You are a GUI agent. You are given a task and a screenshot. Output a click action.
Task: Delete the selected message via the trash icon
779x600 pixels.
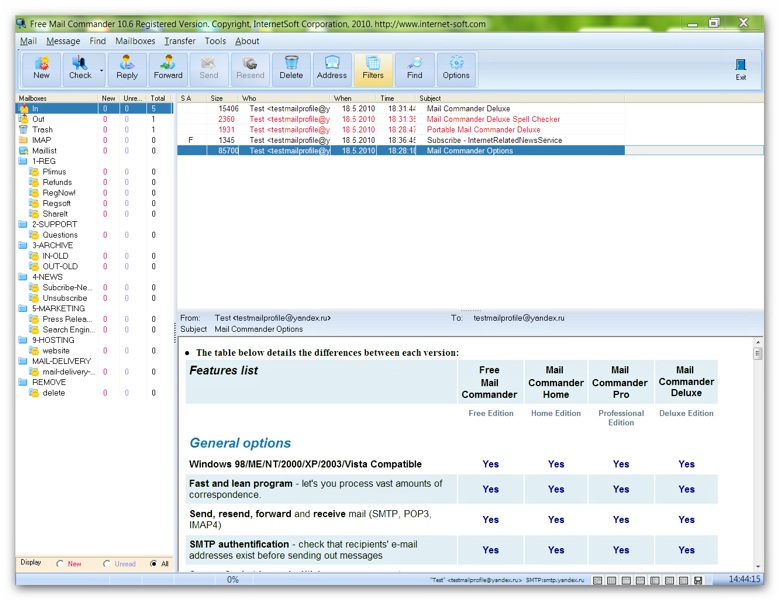[x=291, y=69]
